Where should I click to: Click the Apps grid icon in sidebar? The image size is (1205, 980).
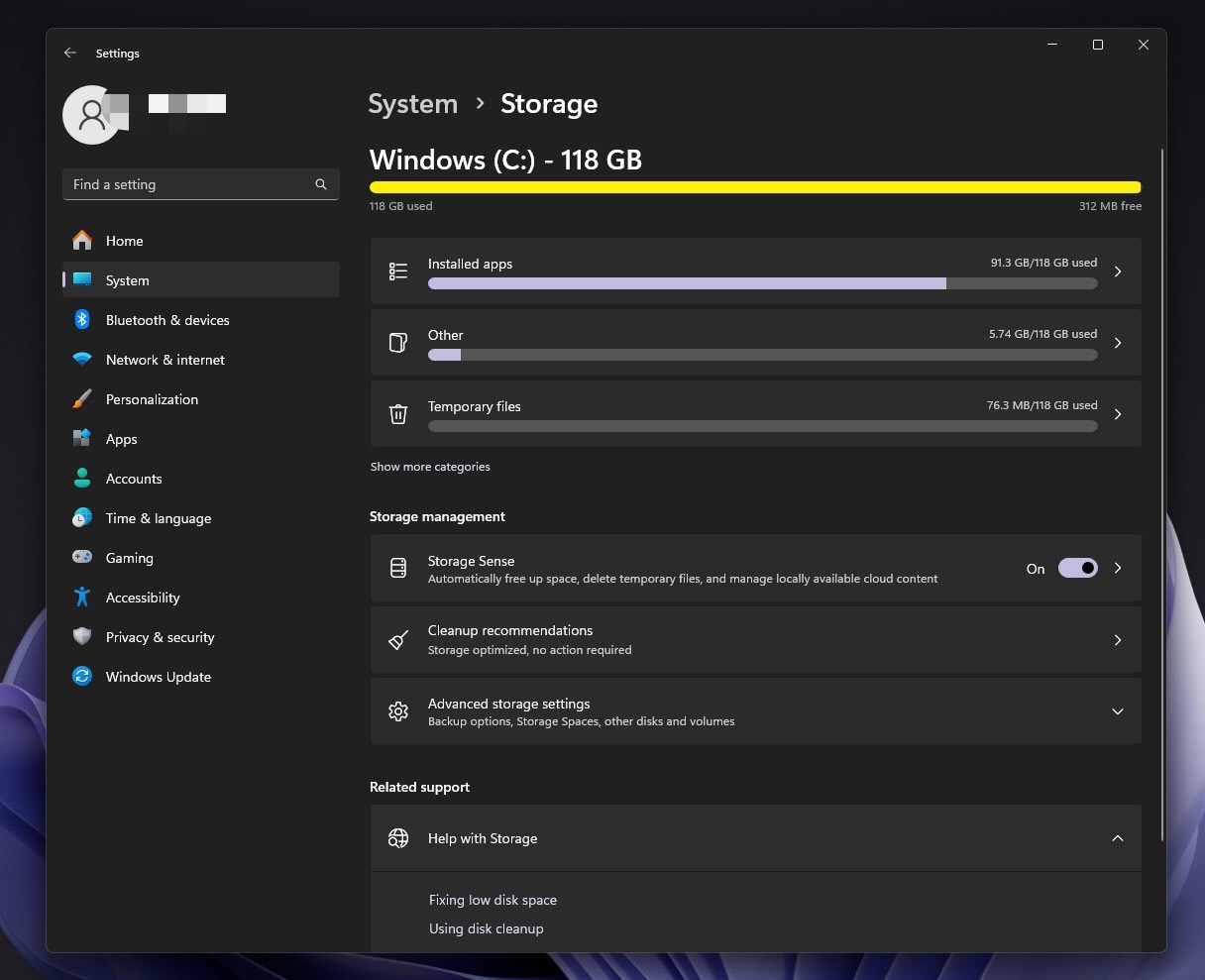pos(82,439)
